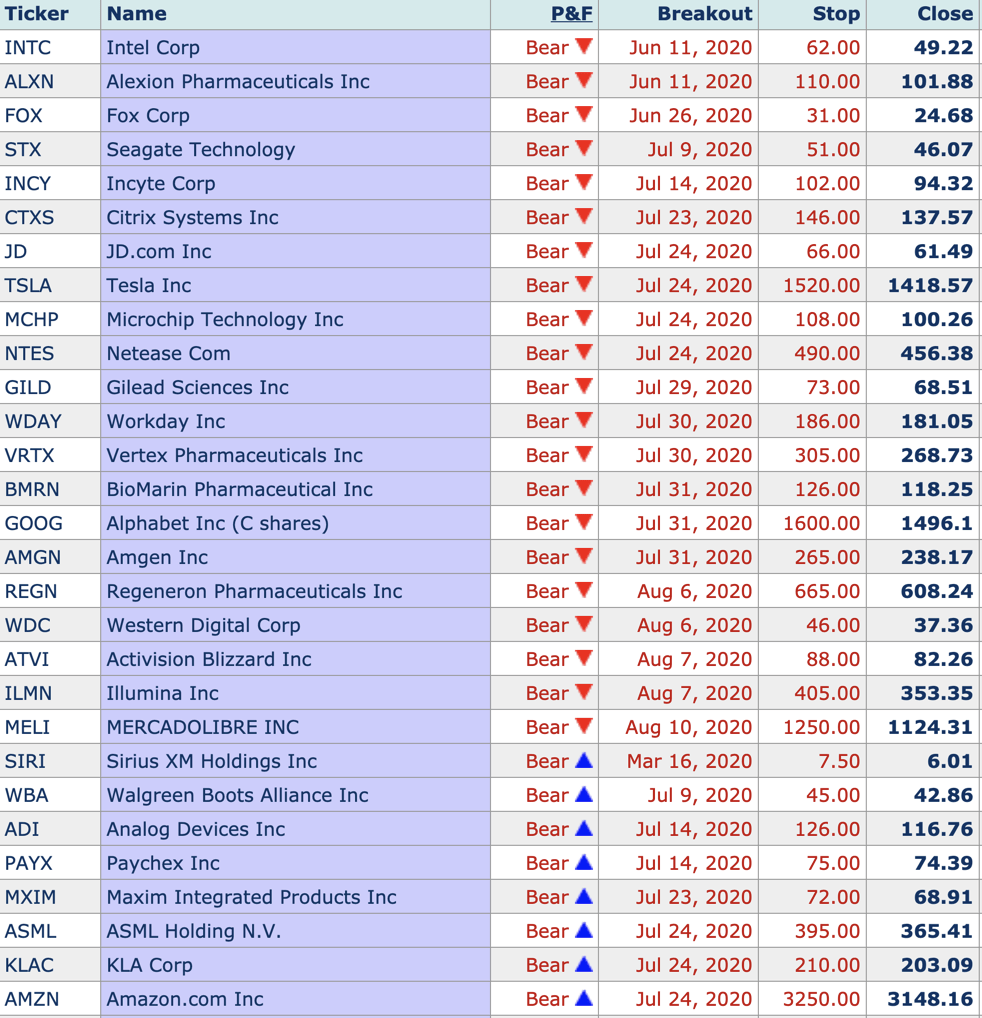Click the Close column header
This screenshot has height=1018, width=982.
(944, 14)
